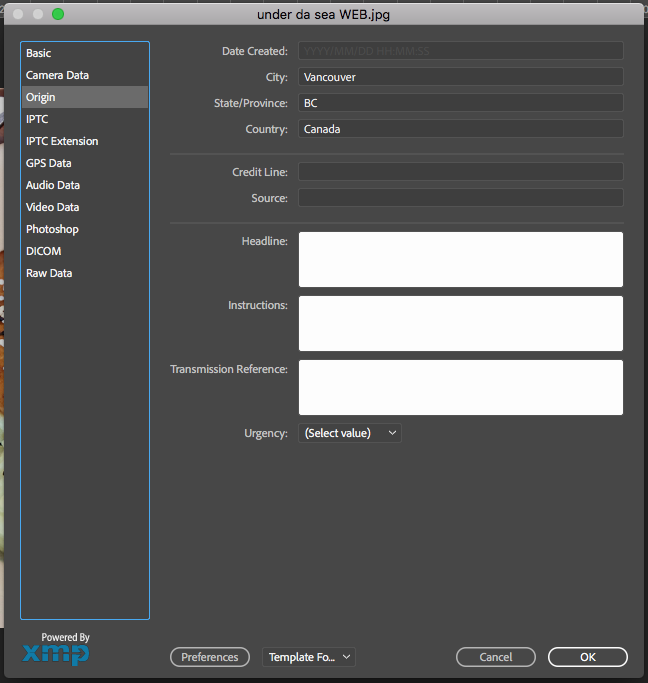View the Raw Data section
The width and height of the screenshot is (648, 683).
click(x=49, y=273)
